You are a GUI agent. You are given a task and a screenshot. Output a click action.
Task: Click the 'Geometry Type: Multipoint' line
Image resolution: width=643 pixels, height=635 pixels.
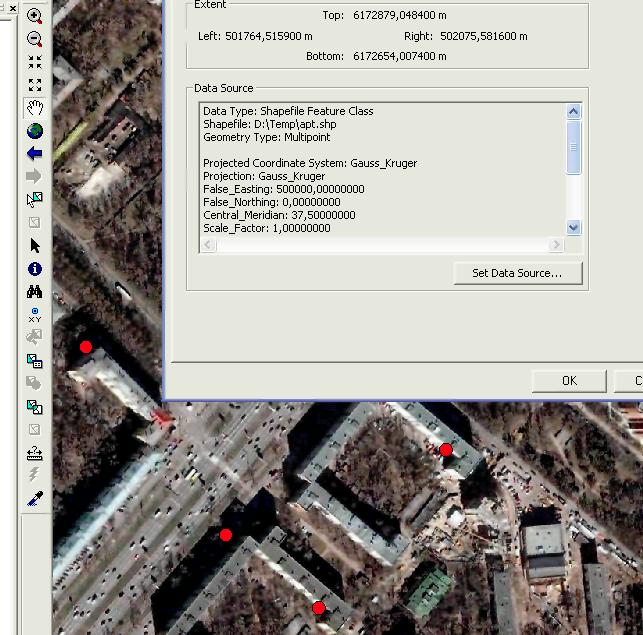point(267,137)
